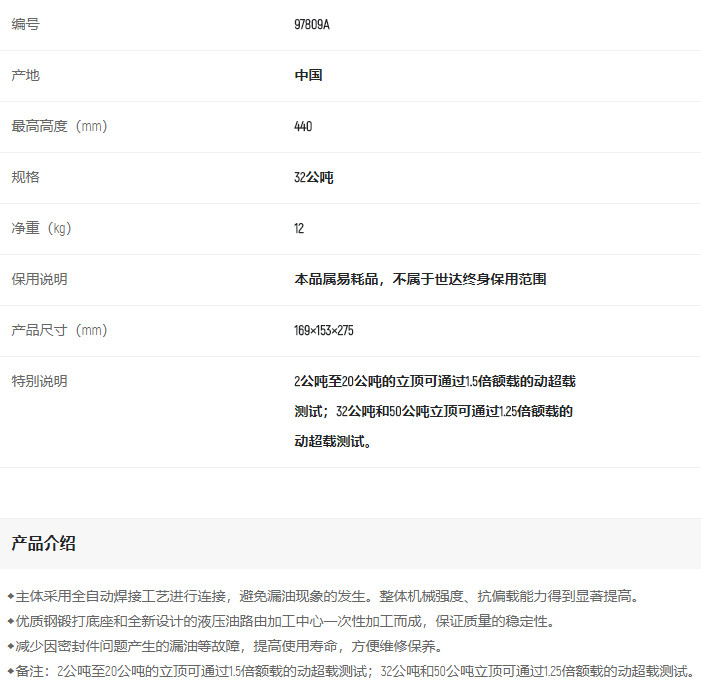Click the bold special note about 动超载测试

pyautogui.click(x=434, y=410)
